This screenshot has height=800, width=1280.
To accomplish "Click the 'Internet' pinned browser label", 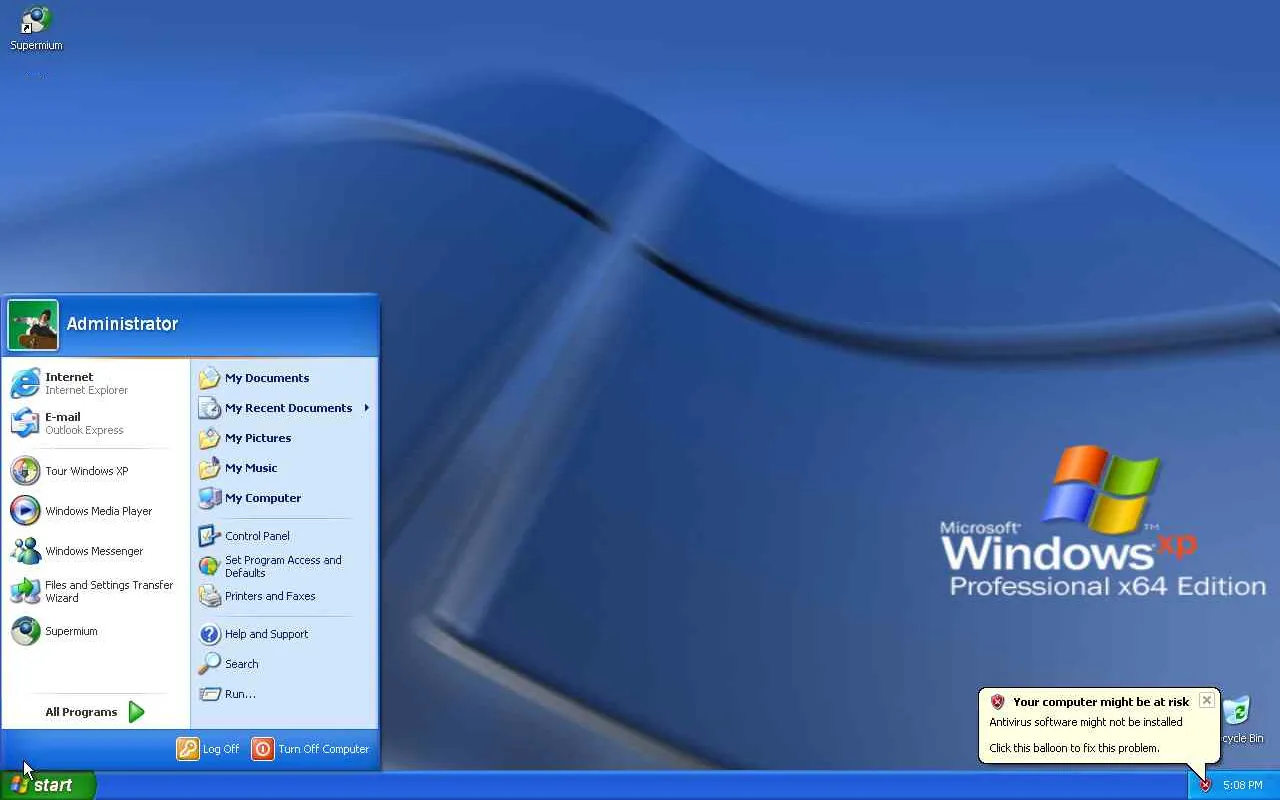I will point(69,377).
